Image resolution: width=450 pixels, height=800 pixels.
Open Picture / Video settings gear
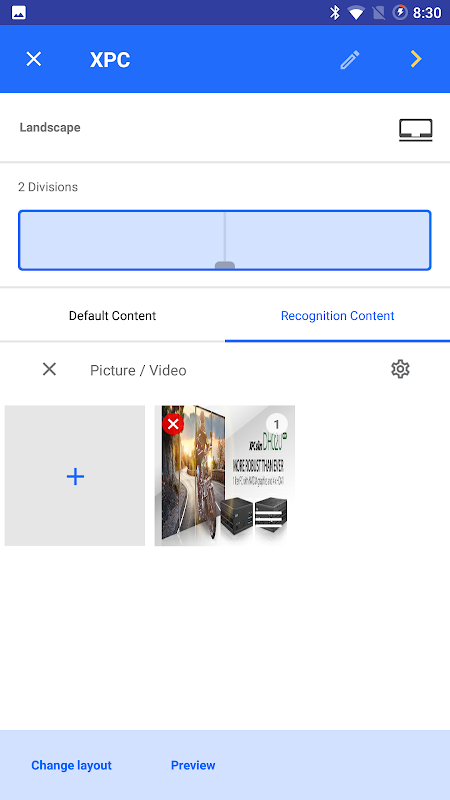point(401,369)
